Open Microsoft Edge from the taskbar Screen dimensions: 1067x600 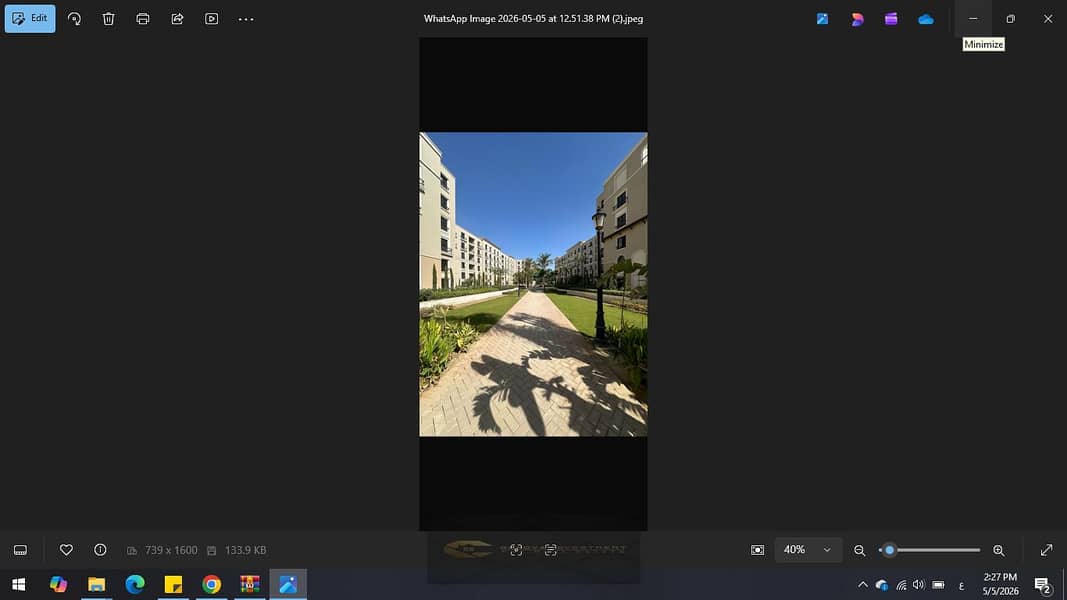(135, 584)
